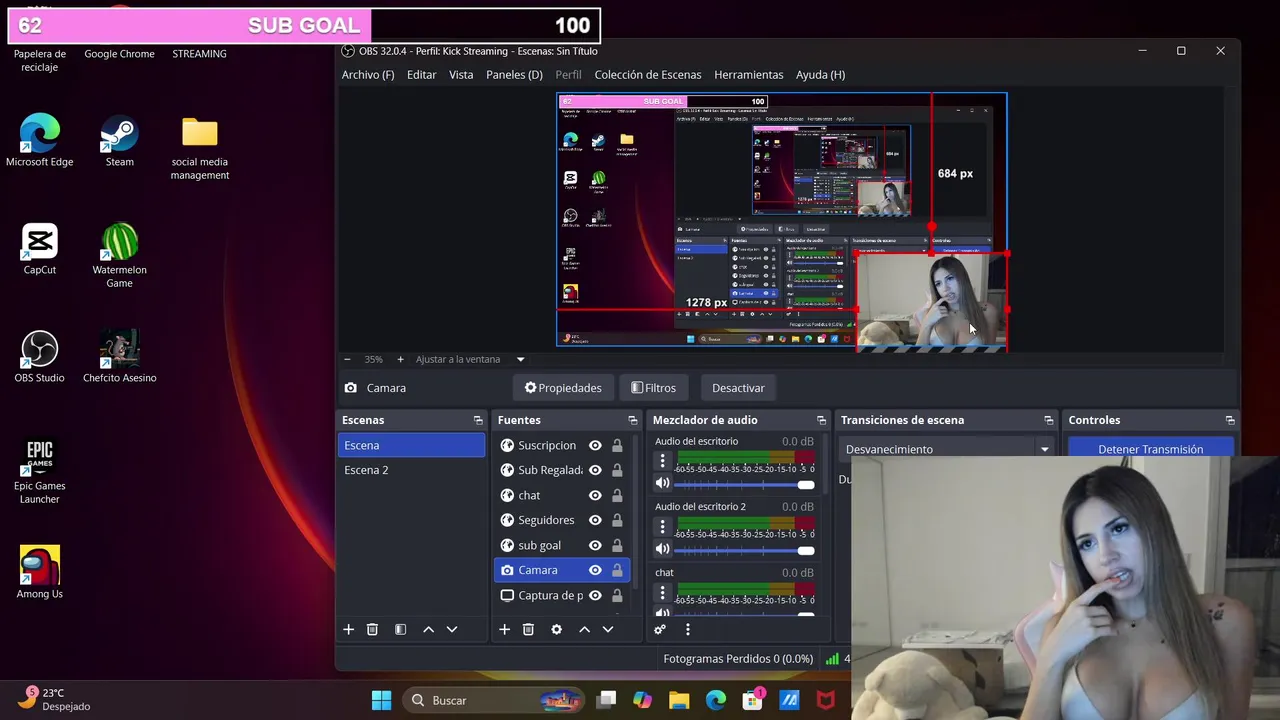
Task: Open File Explorer from the taskbar
Action: coord(679,700)
